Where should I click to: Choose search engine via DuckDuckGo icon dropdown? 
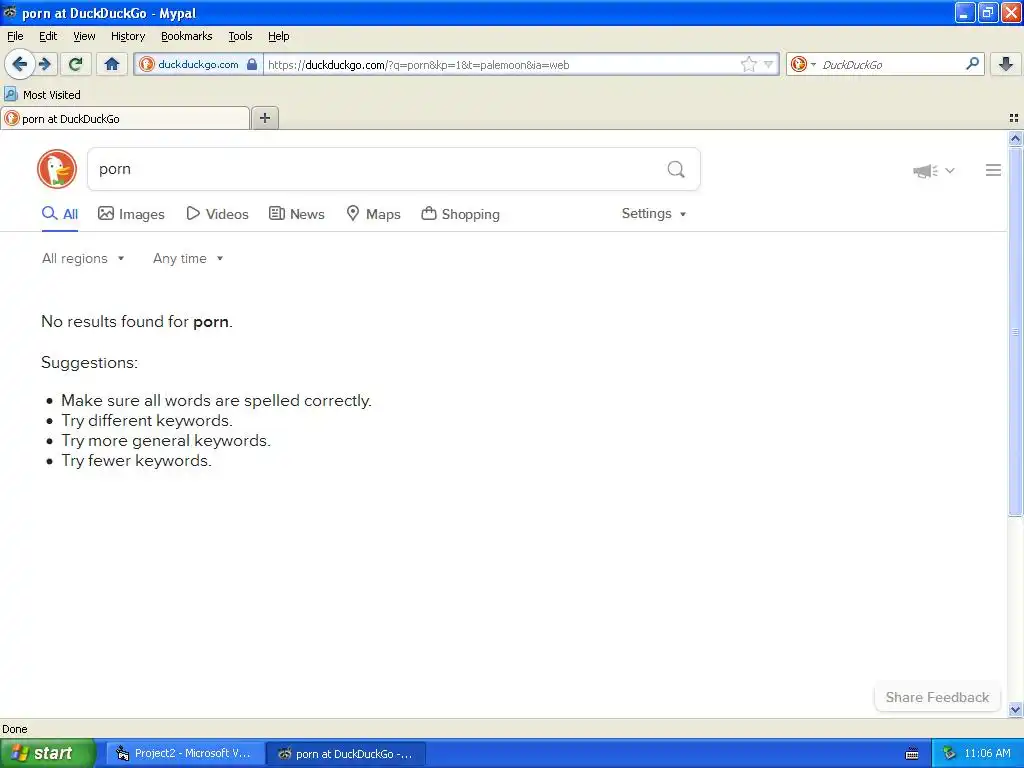[803, 64]
